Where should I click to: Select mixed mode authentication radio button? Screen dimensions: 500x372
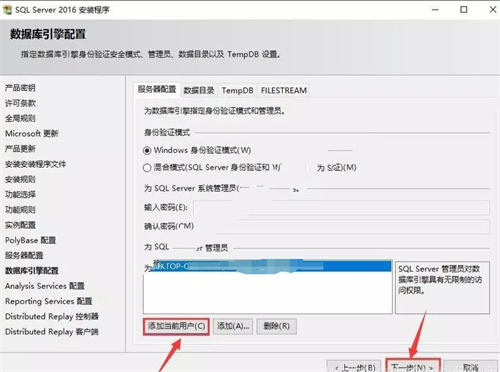pyautogui.click(x=147, y=168)
